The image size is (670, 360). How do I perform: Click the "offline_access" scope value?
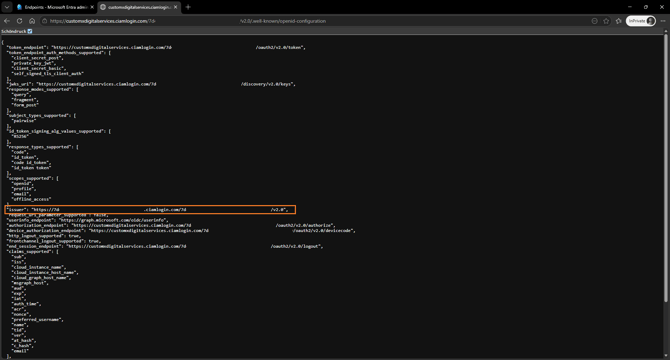pos(32,199)
